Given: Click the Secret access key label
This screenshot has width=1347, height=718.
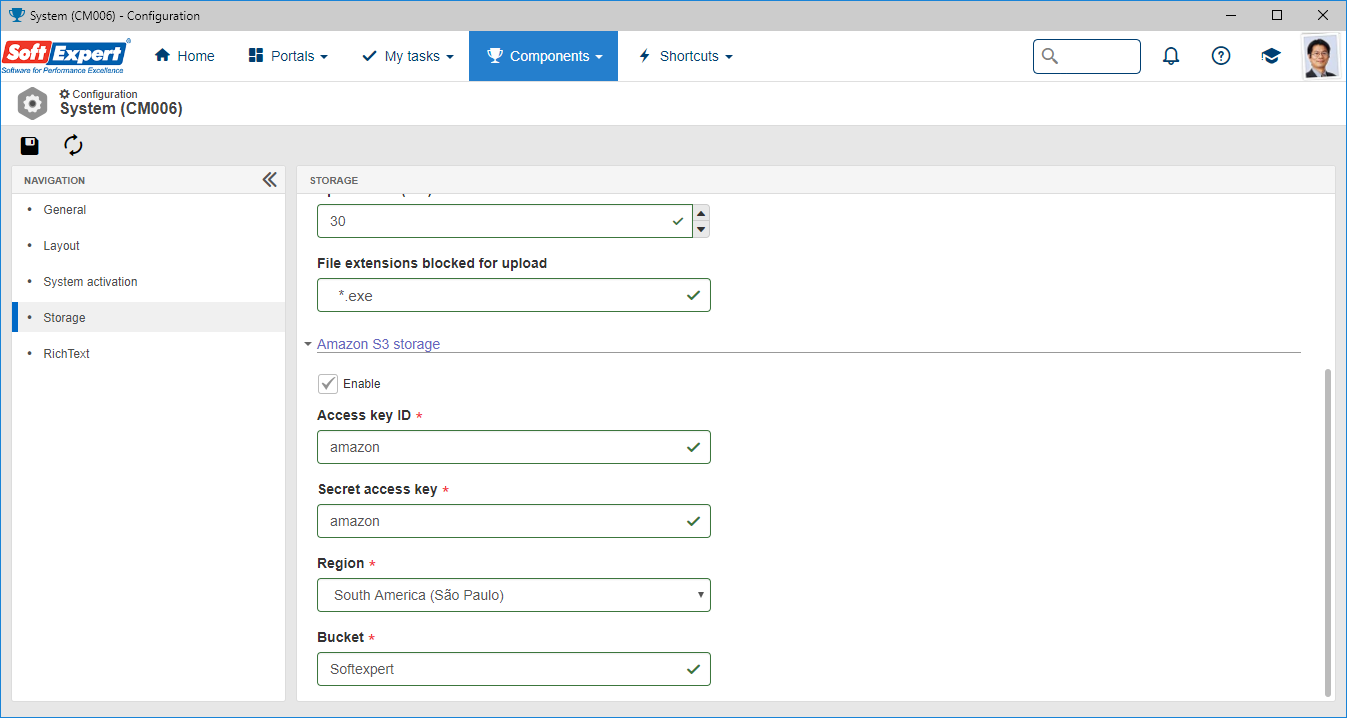Looking at the screenshot, I should point(378,489).
